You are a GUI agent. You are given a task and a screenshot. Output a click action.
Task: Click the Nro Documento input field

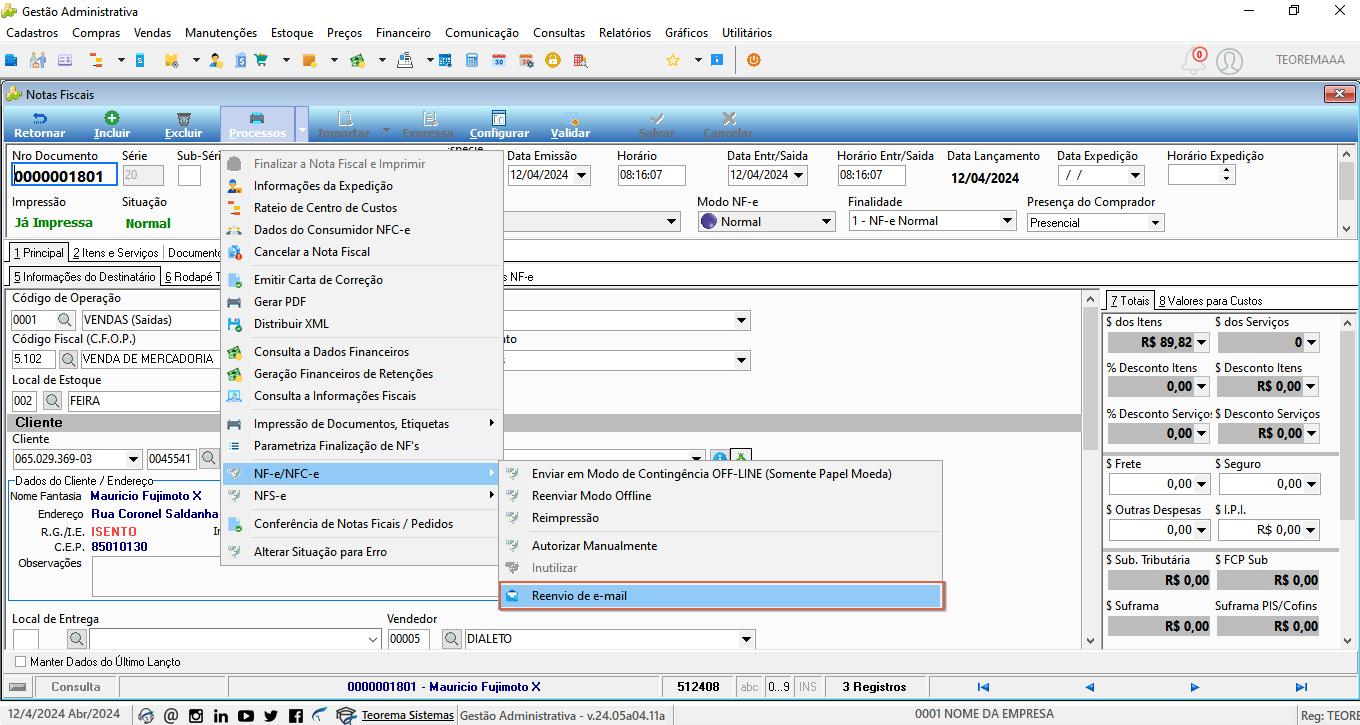(x=65, y=176)
